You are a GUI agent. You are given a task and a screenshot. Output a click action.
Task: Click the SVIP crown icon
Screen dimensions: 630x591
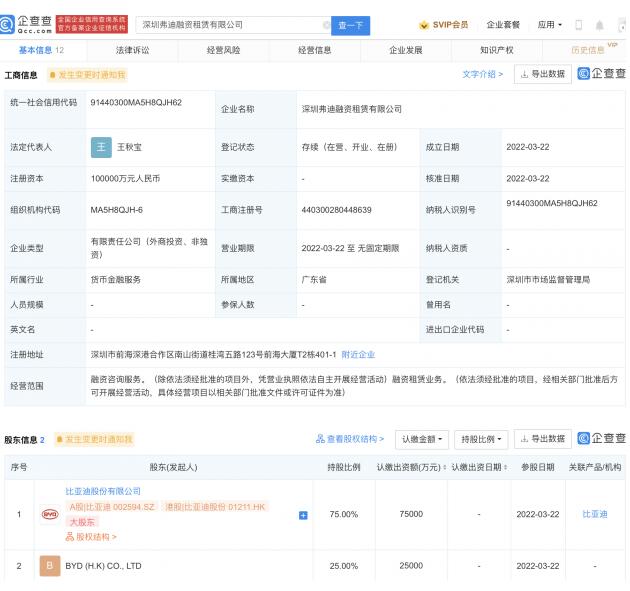423,25
